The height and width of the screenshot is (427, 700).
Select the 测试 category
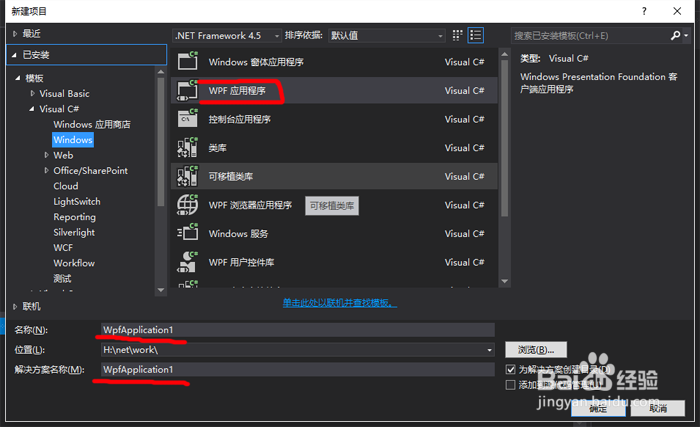tap(62, 278)
